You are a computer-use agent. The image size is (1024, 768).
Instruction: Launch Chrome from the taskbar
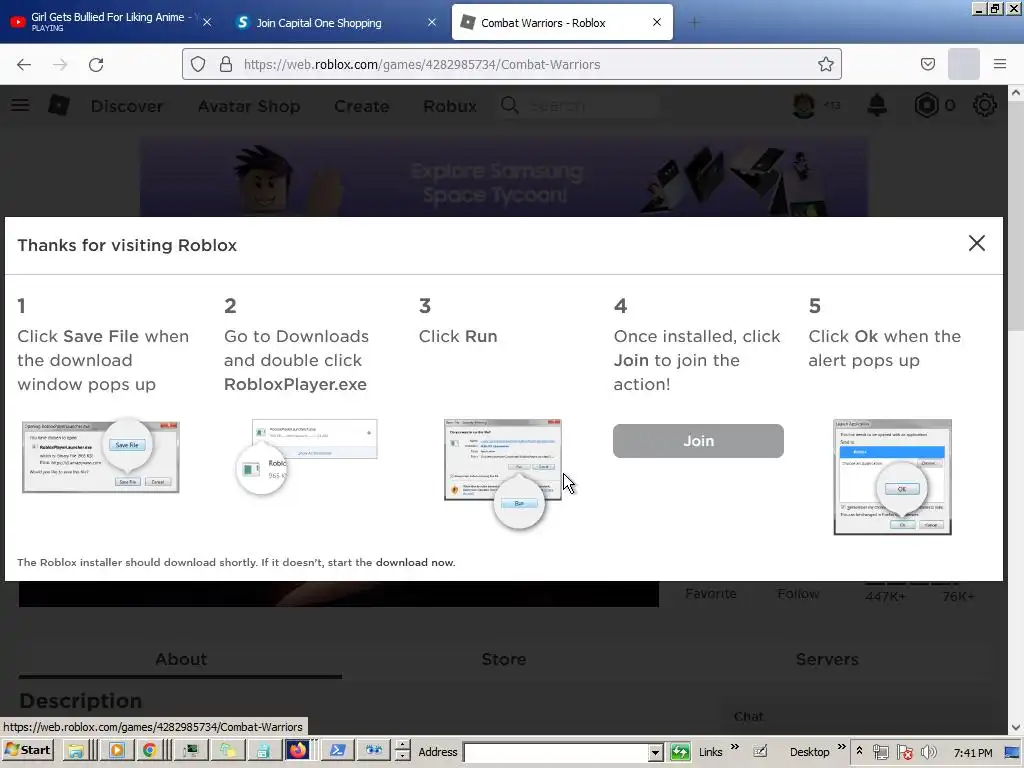click(150, 751)
